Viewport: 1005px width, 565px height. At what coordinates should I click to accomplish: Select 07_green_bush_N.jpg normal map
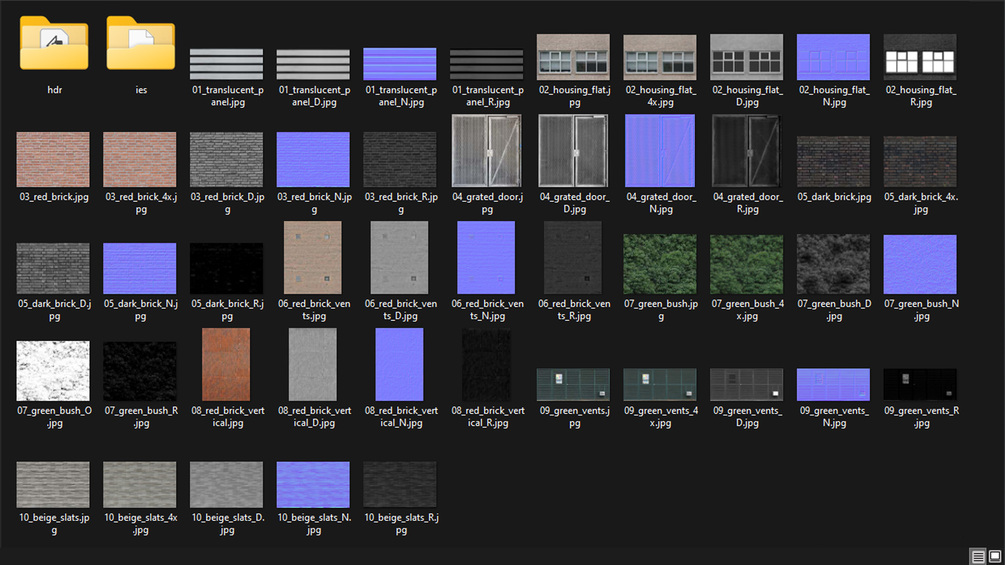[x=920, y=264]
